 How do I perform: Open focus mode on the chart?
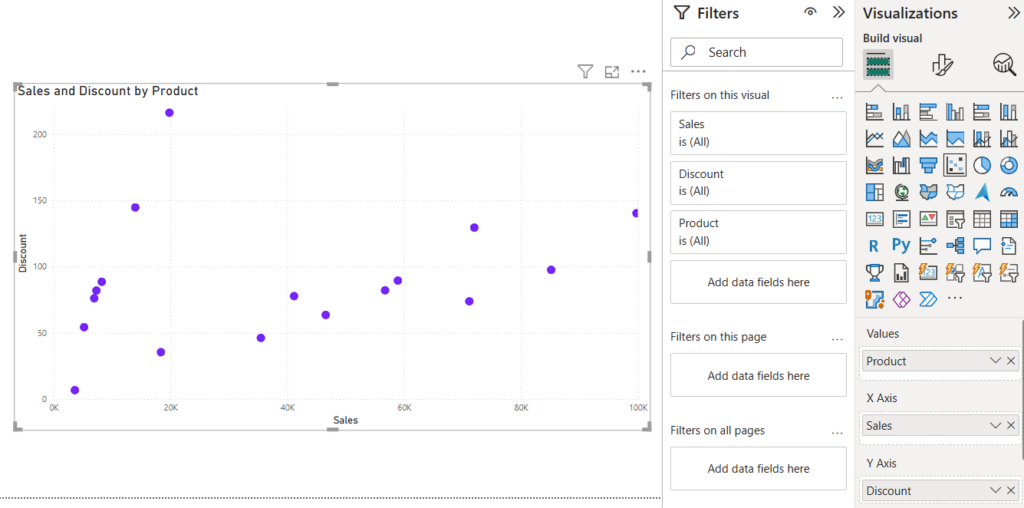pos(612,72)
